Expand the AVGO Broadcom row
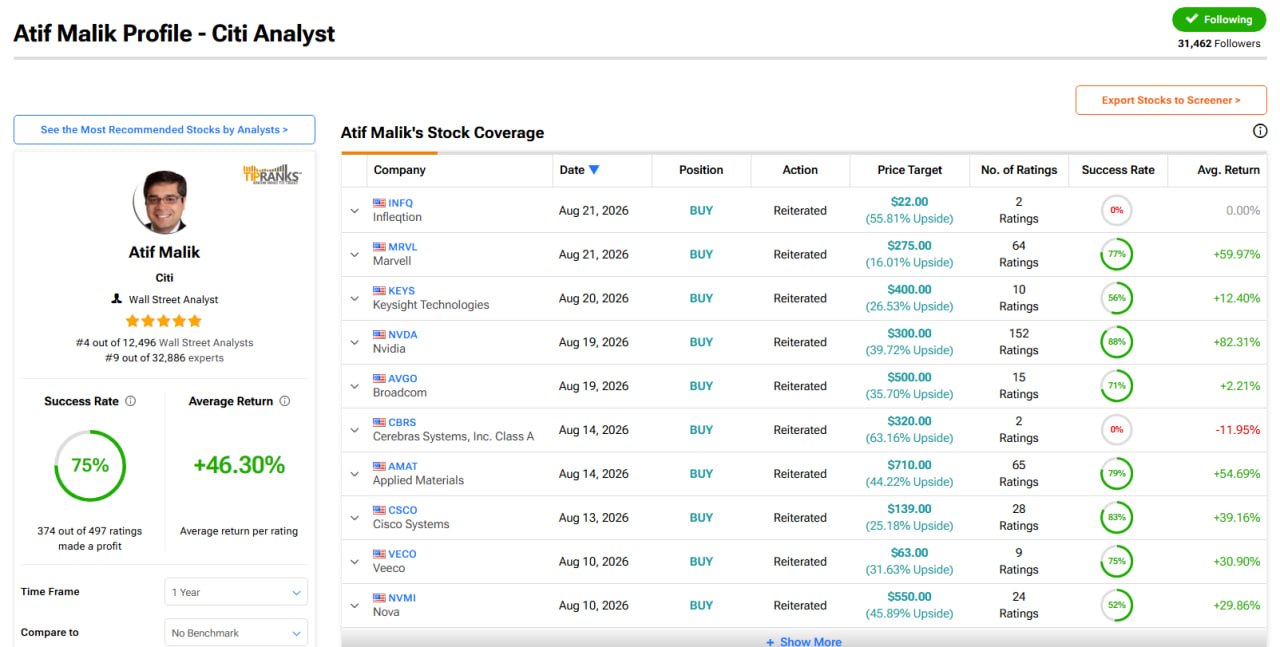1280x647 pixels. click(354, 386)
